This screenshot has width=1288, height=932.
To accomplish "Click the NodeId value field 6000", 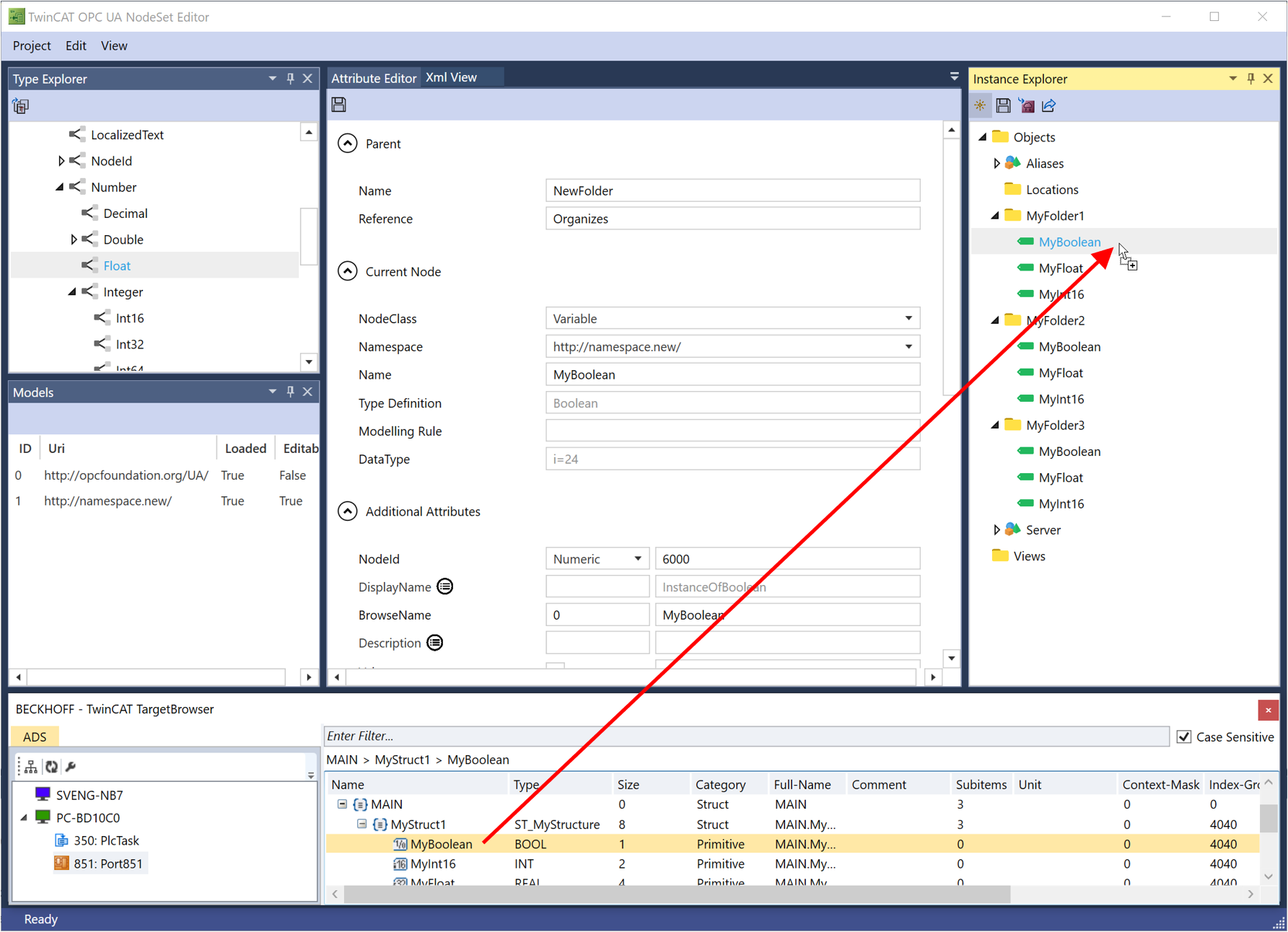I will tap(787, 558).
